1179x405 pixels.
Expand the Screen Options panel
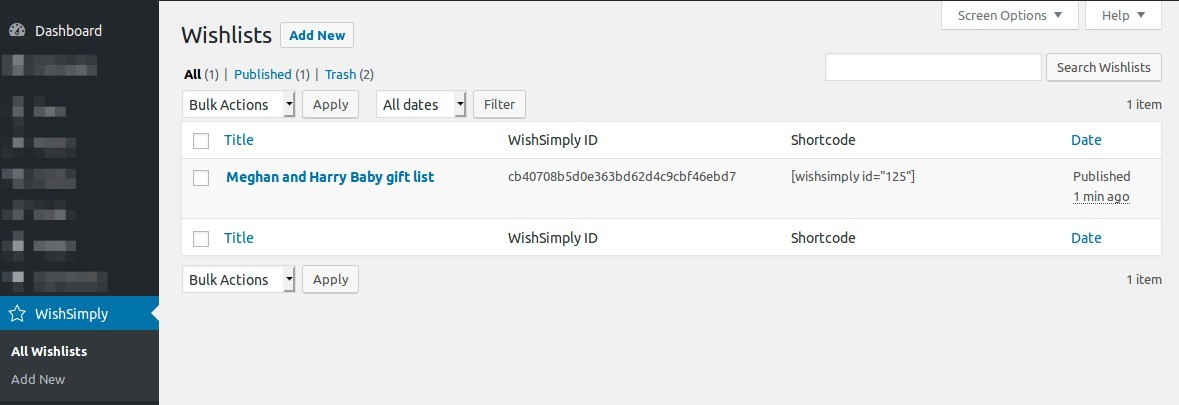click(1010, 15)
